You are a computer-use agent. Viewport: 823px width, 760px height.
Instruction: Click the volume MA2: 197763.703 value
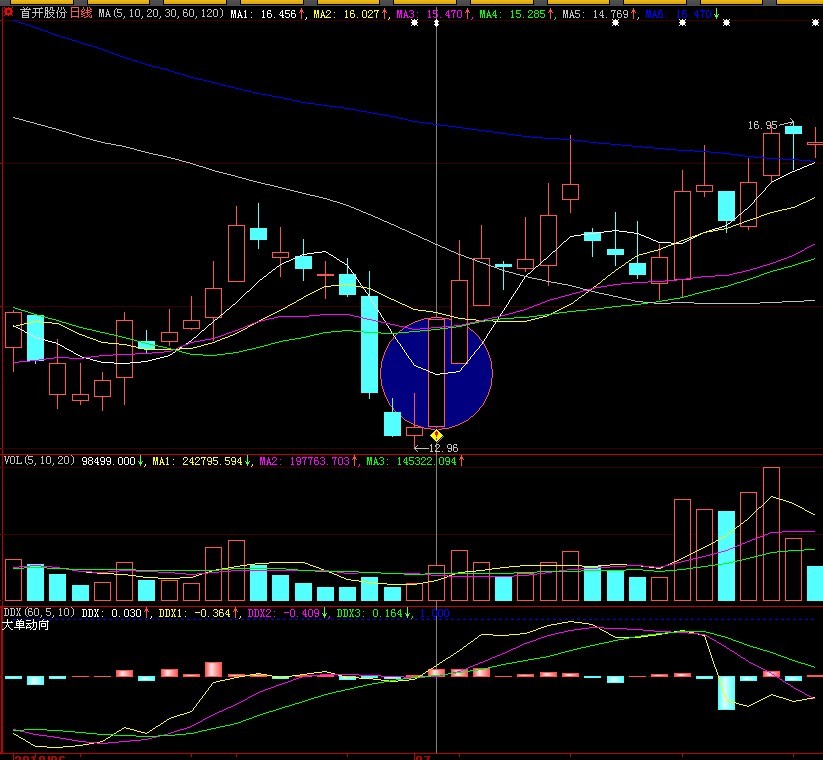[x=304, y=461]
